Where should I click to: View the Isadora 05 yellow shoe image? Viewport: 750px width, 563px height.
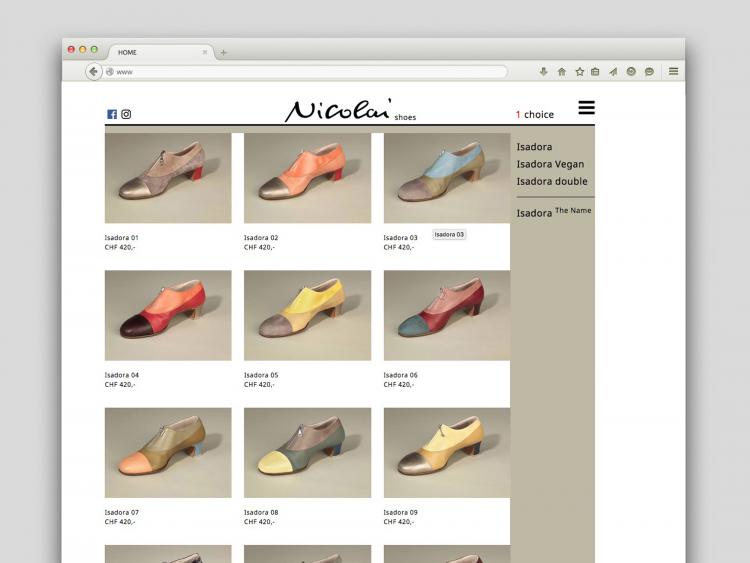coord(308,315)
